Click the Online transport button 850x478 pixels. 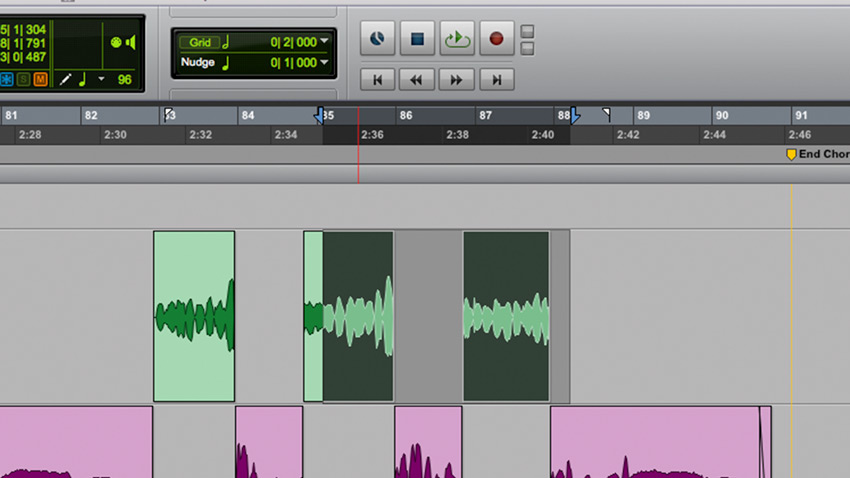pos(377,38)
